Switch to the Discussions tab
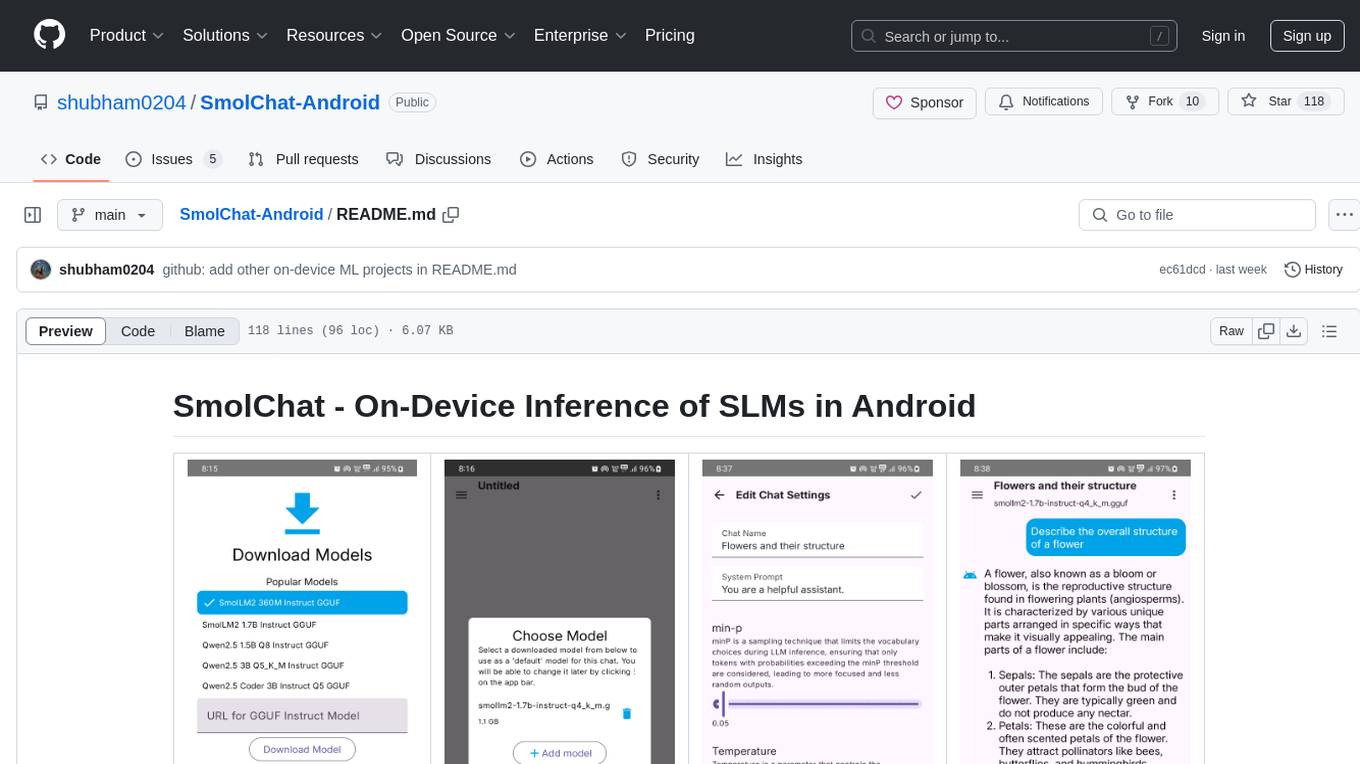The height and width of the screenshot is (764, 1360). (438, 159)
